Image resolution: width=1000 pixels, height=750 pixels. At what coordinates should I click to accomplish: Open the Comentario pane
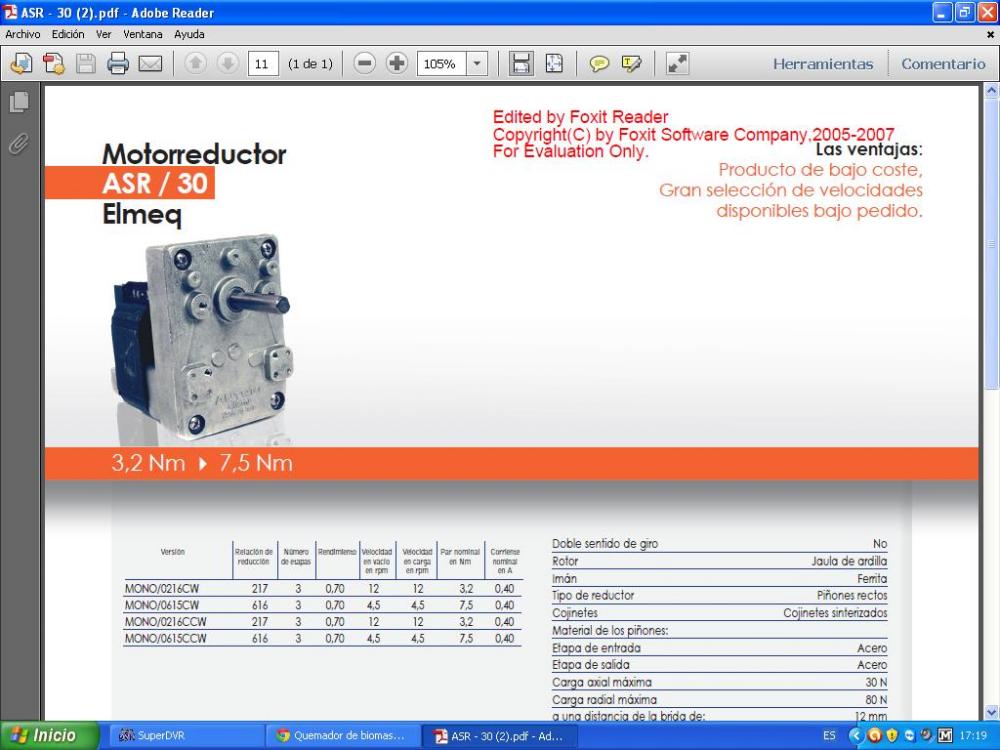click(x=943, y=64)
